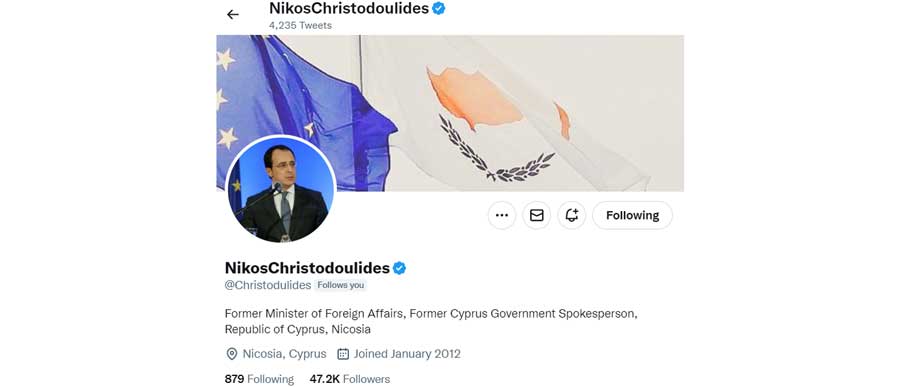Open the 47.2K Followers list
The height and width of the screenshot is (387, 900).
350,379
